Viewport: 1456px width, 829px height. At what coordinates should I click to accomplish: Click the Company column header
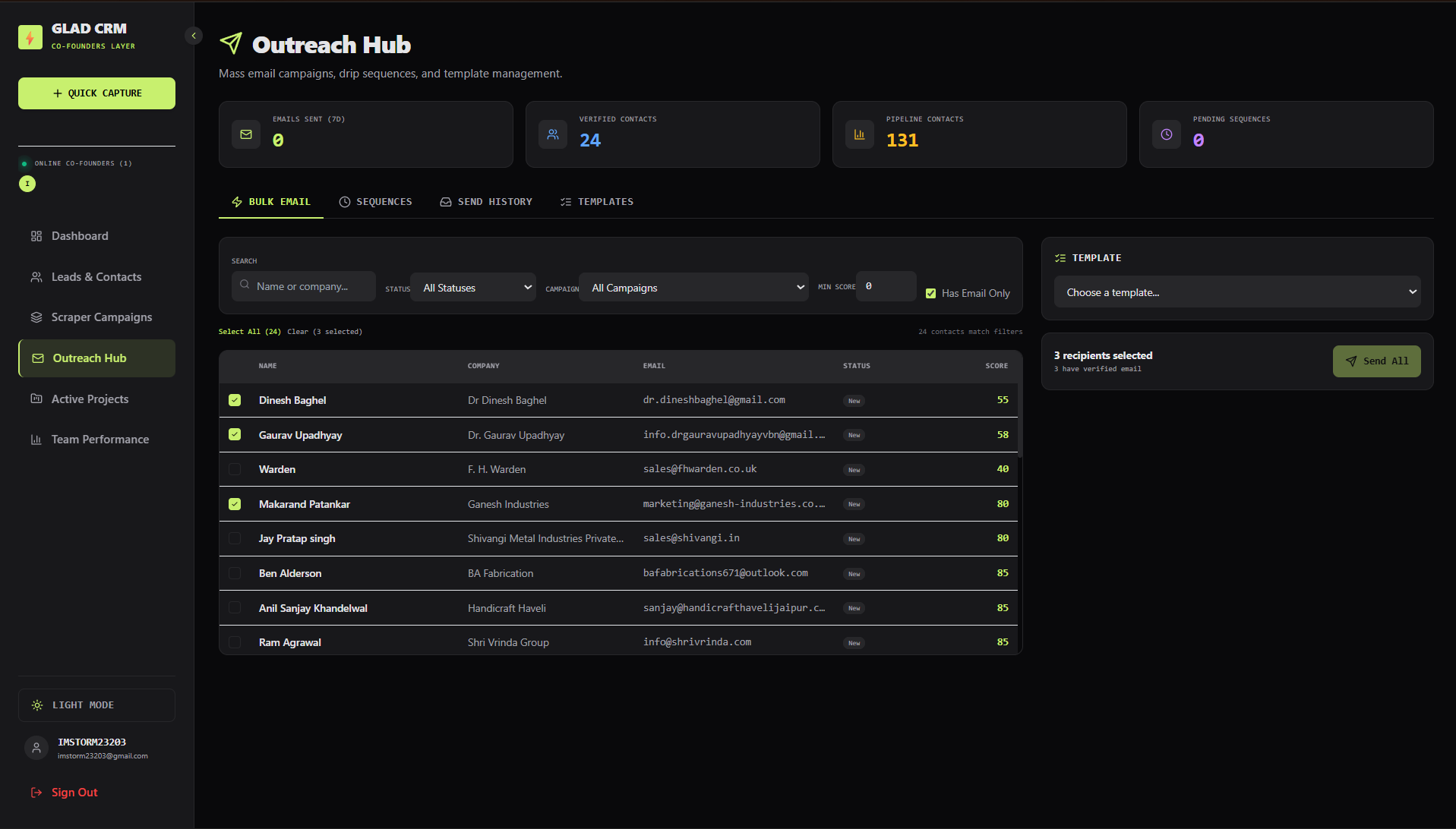[x=484, y=366]
